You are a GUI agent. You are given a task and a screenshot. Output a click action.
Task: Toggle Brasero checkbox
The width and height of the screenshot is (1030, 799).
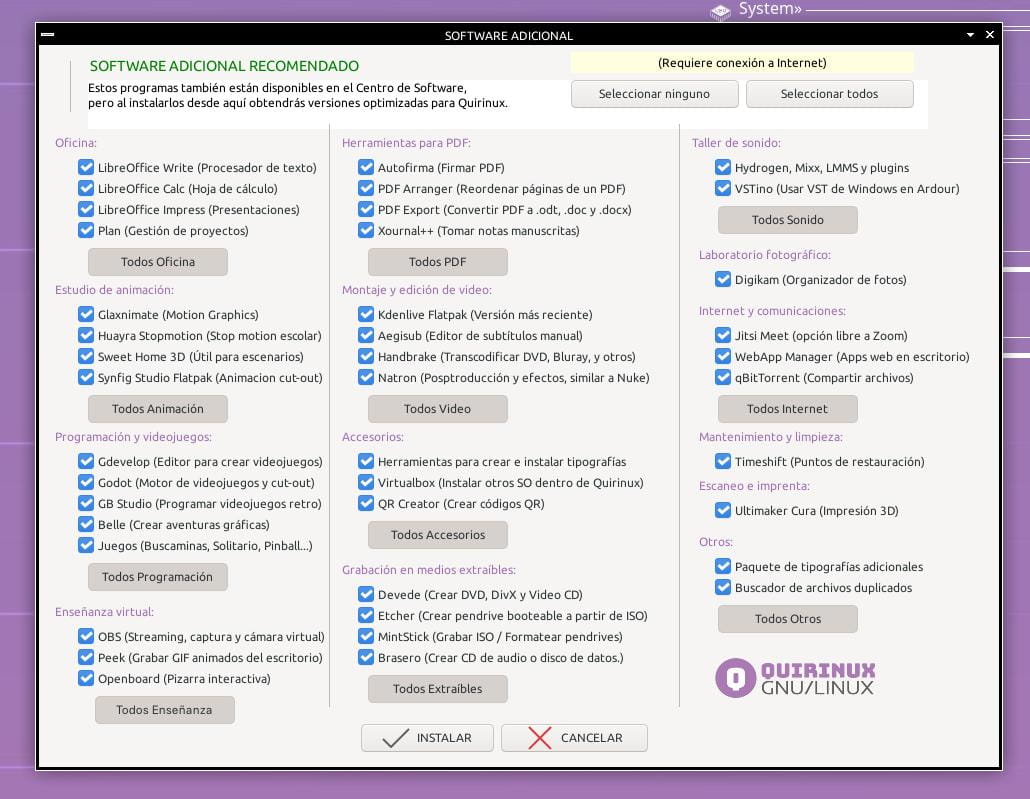coord(366,657)
